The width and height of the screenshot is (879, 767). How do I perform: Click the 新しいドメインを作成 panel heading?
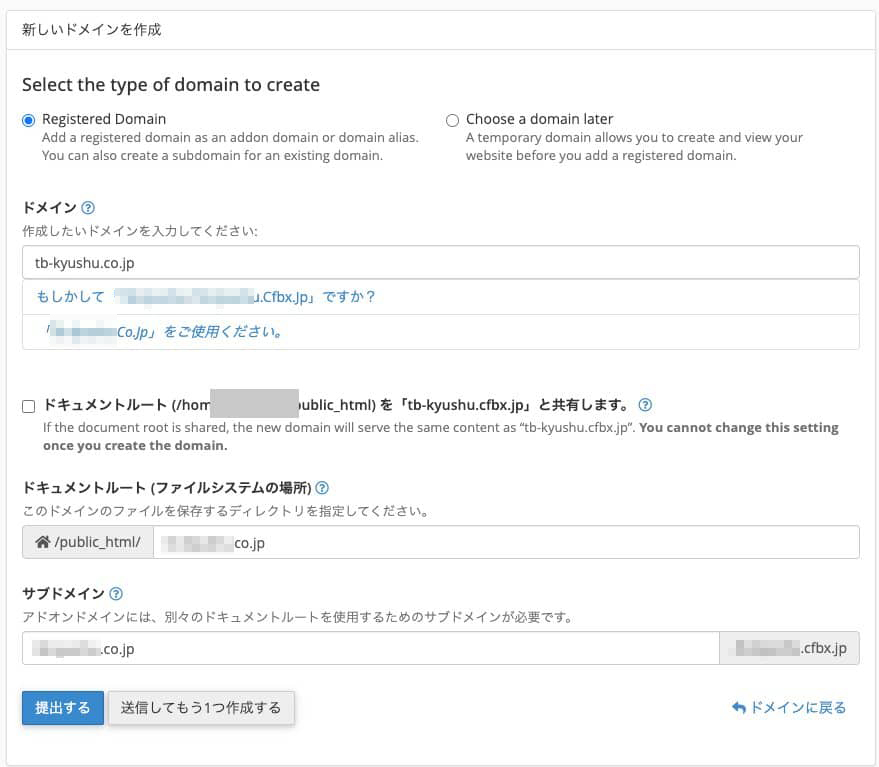91,30
